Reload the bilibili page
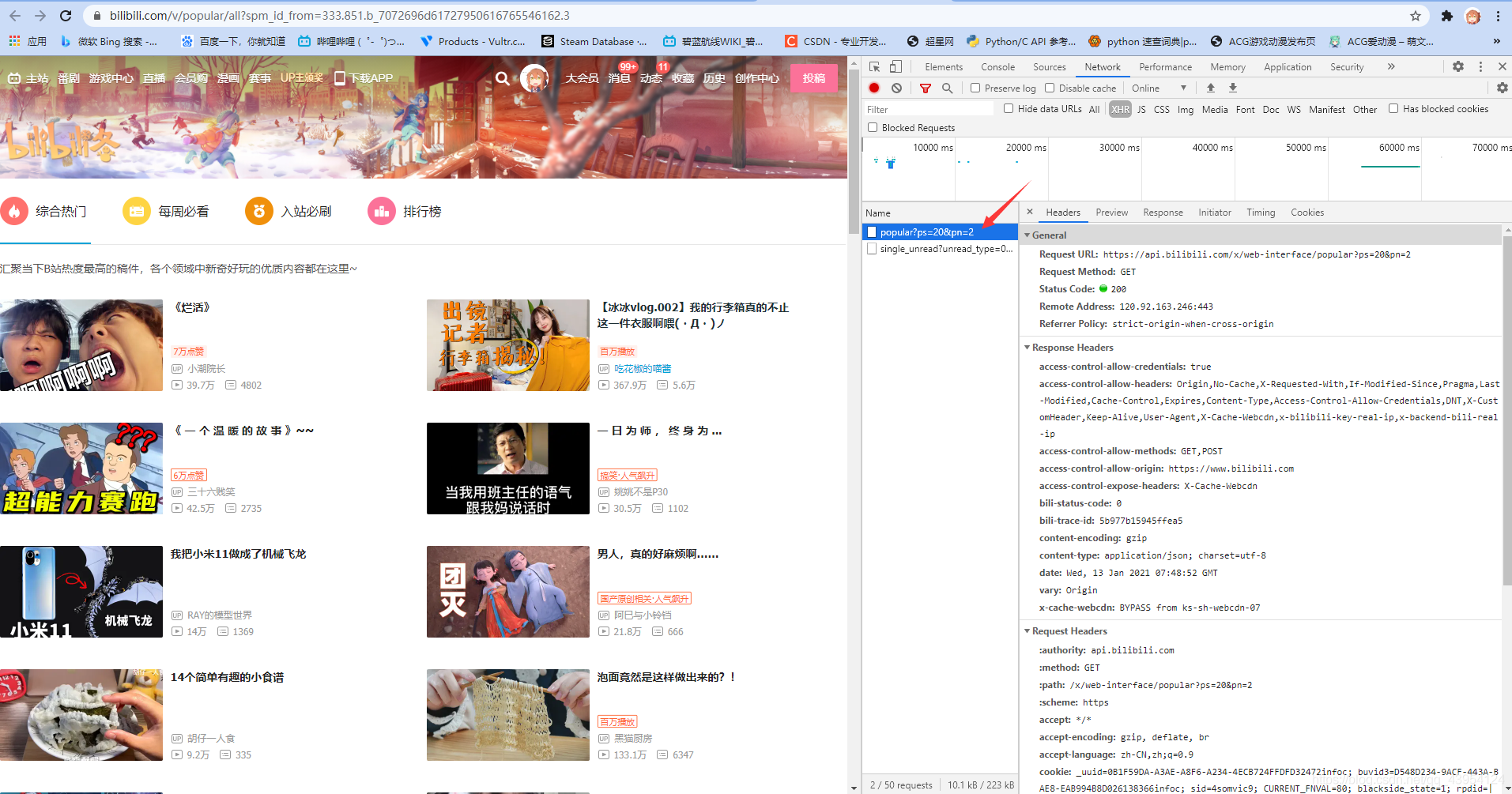The image size is (1512, 794). click(x=66, y=16)
